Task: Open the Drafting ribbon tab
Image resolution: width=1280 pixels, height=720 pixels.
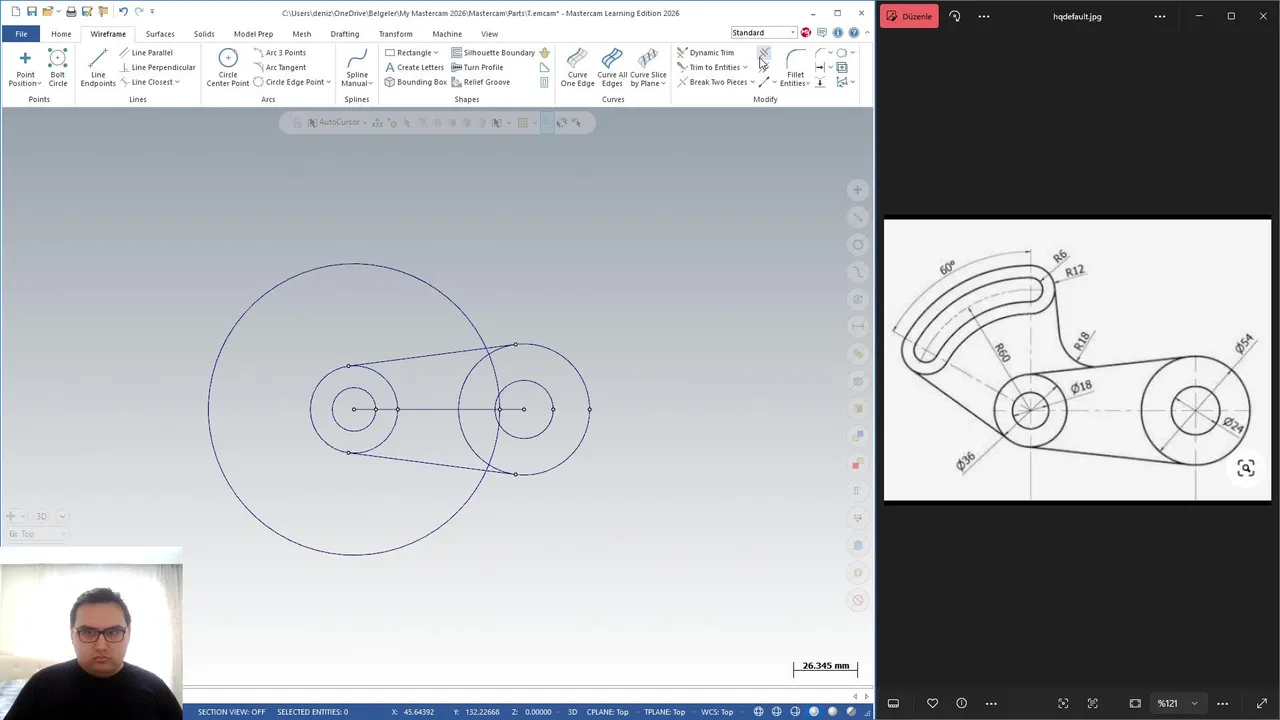Action: [x=344, y=33]
